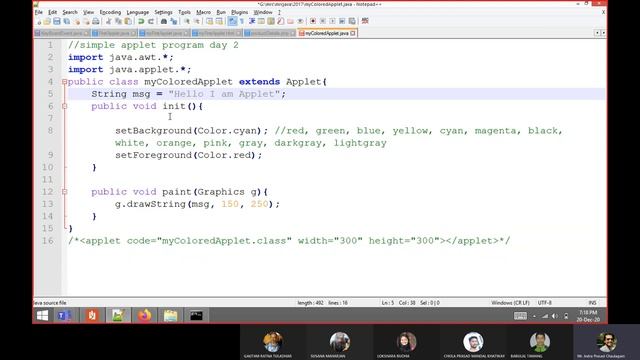Open Firefox from the taskbar
This screenshot has width=640, height=360.
point(144,316)
